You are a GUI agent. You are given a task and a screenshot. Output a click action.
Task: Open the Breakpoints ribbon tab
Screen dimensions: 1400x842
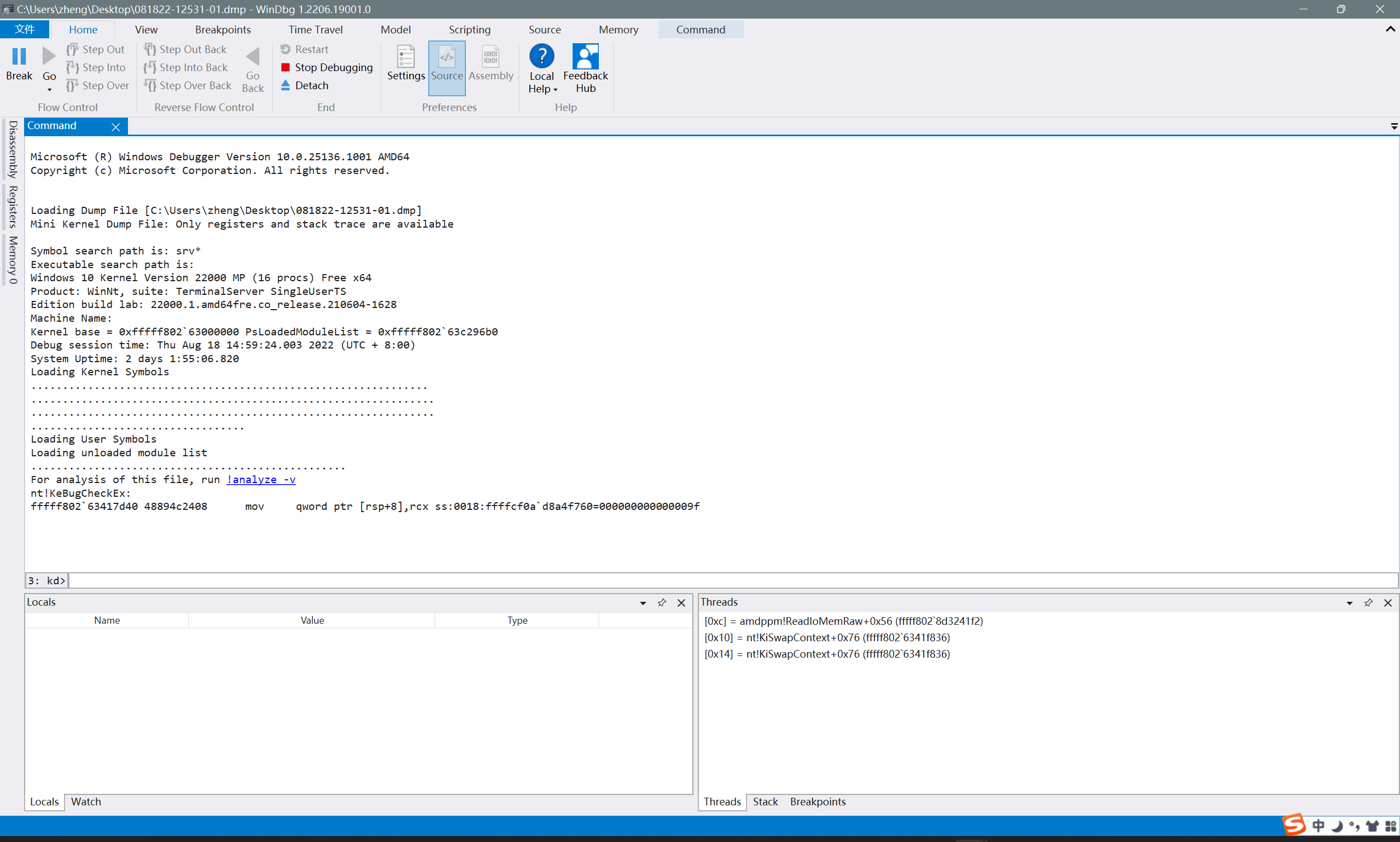click(222, 30)
